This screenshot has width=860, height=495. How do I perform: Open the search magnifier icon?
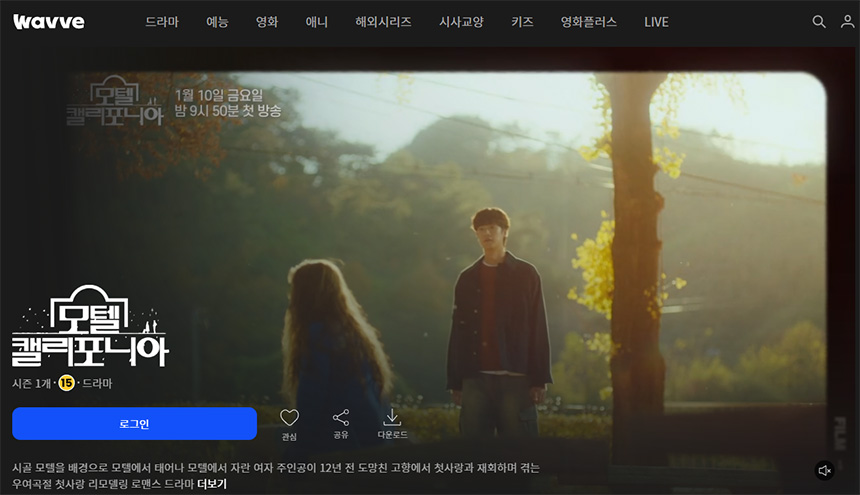coord(818,22)
